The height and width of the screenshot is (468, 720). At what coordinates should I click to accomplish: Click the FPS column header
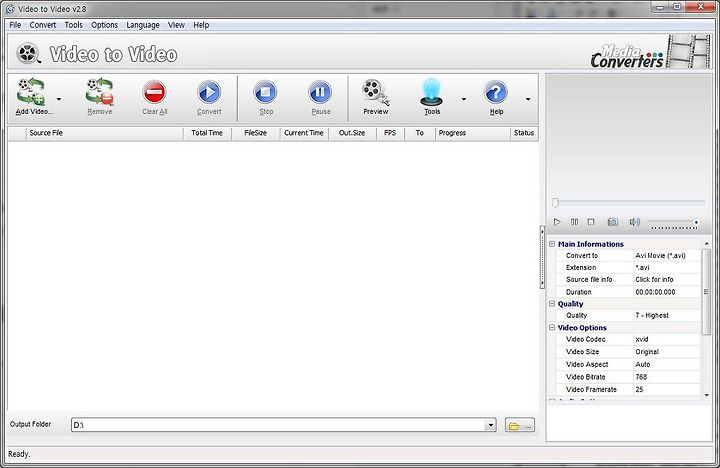coord(390,133)
